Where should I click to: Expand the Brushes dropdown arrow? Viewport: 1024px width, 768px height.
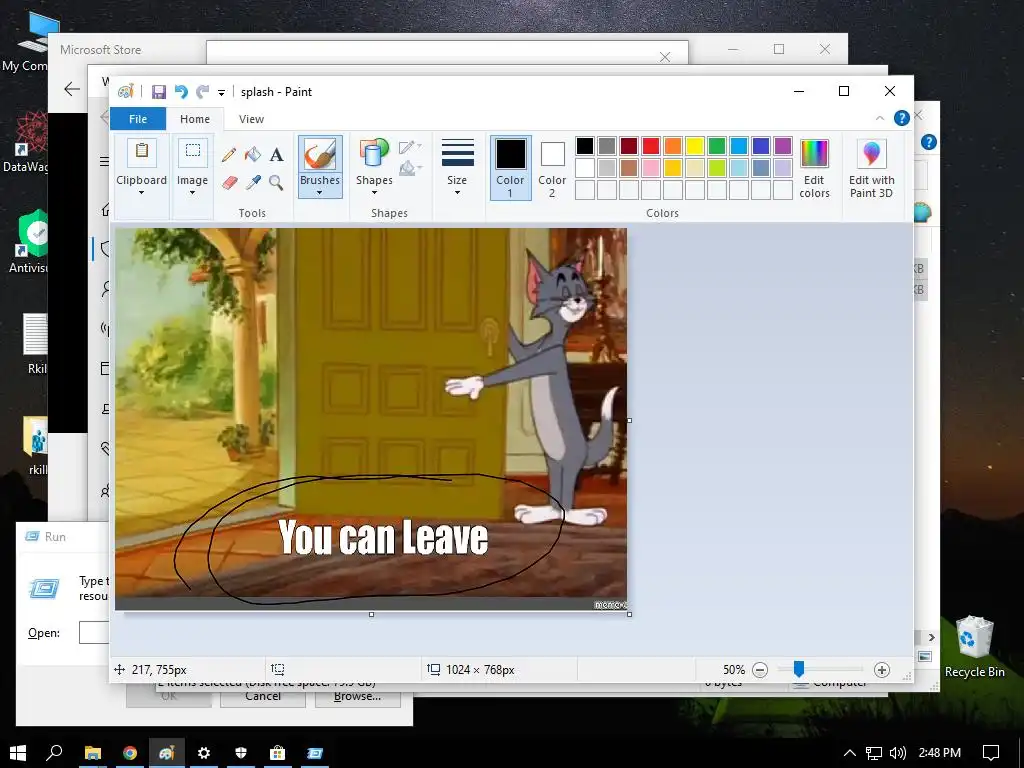tap(319, 193)
